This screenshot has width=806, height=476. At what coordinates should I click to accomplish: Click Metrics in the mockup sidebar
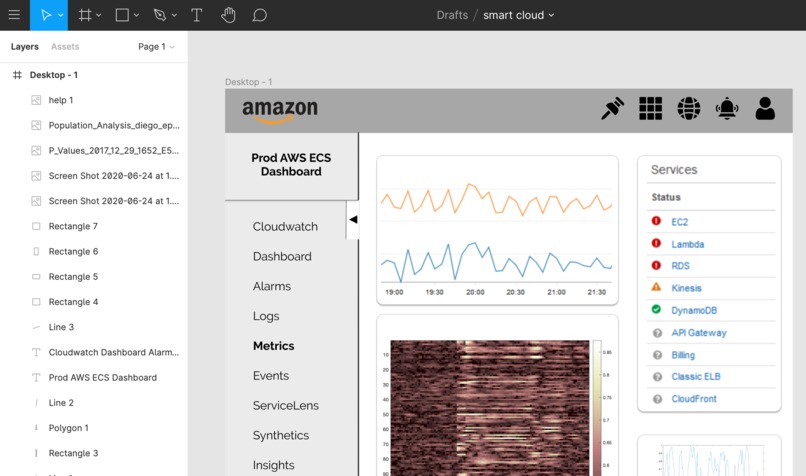[273, 345]
